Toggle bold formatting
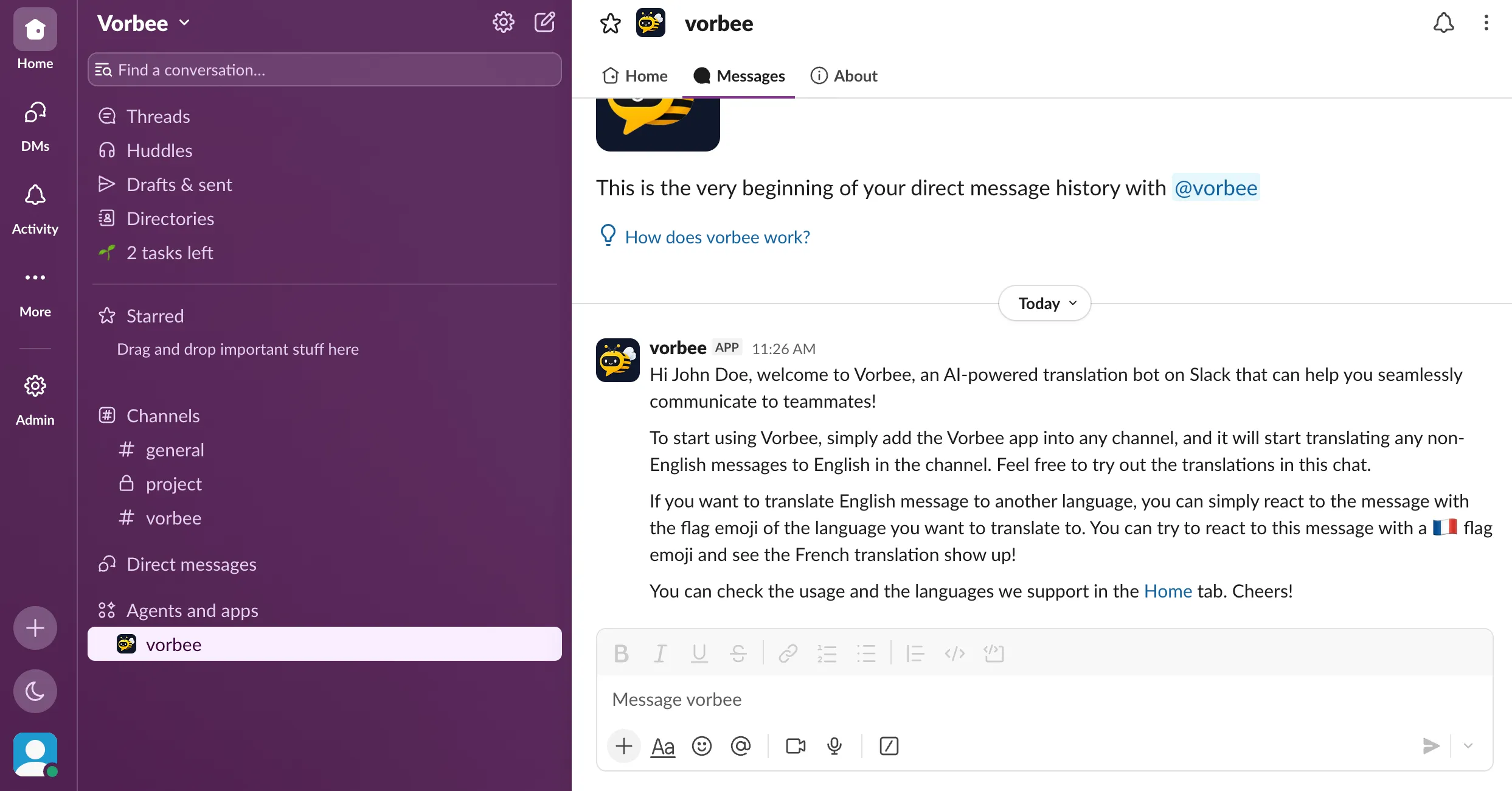Viewport: 1512px width, 791px height. click(x=621, y=653)
